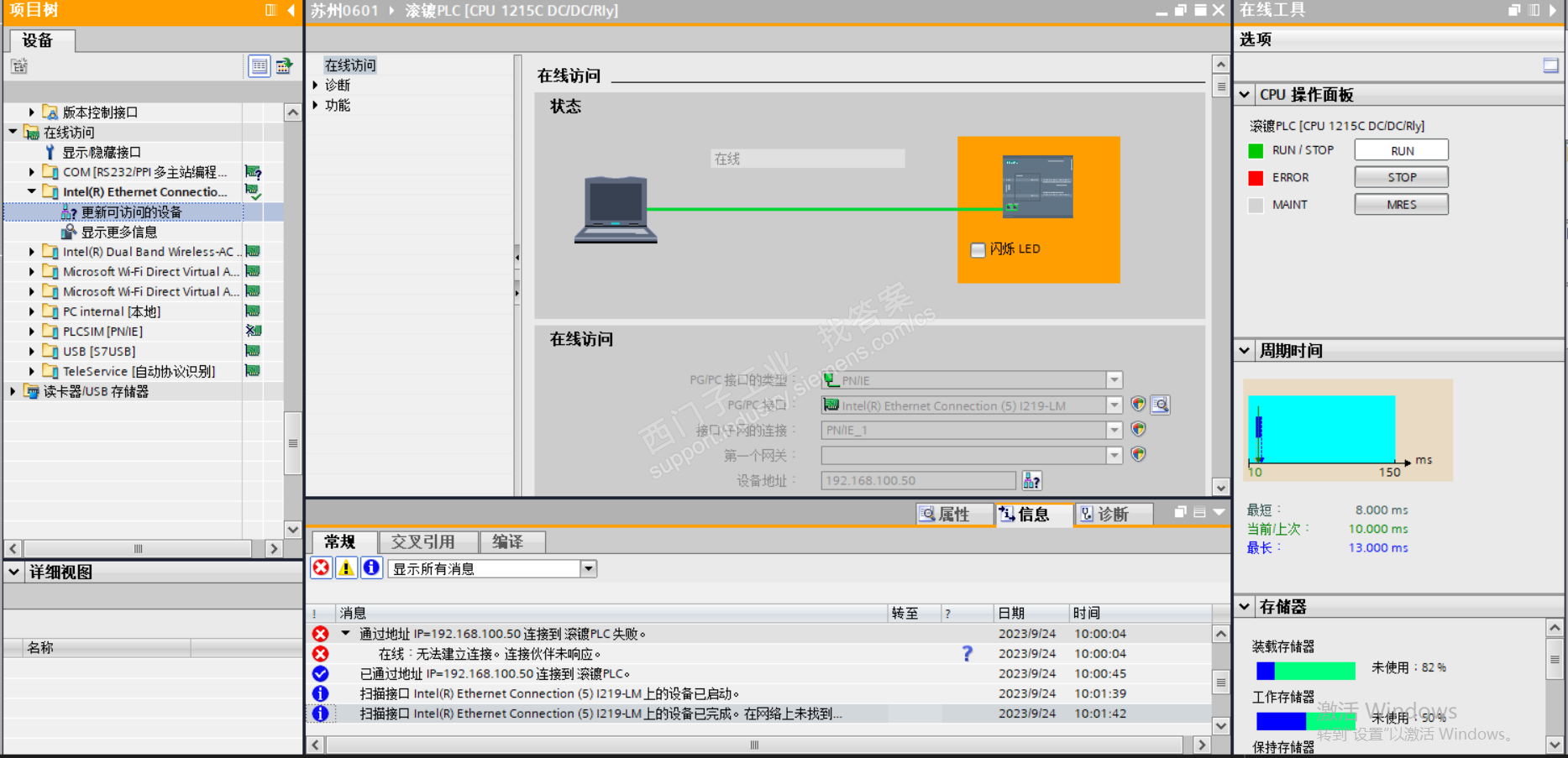1568x758 pixels.
Task: Click the laptop PG/PC image in 状态 diagram
Action: click(616, 210)
